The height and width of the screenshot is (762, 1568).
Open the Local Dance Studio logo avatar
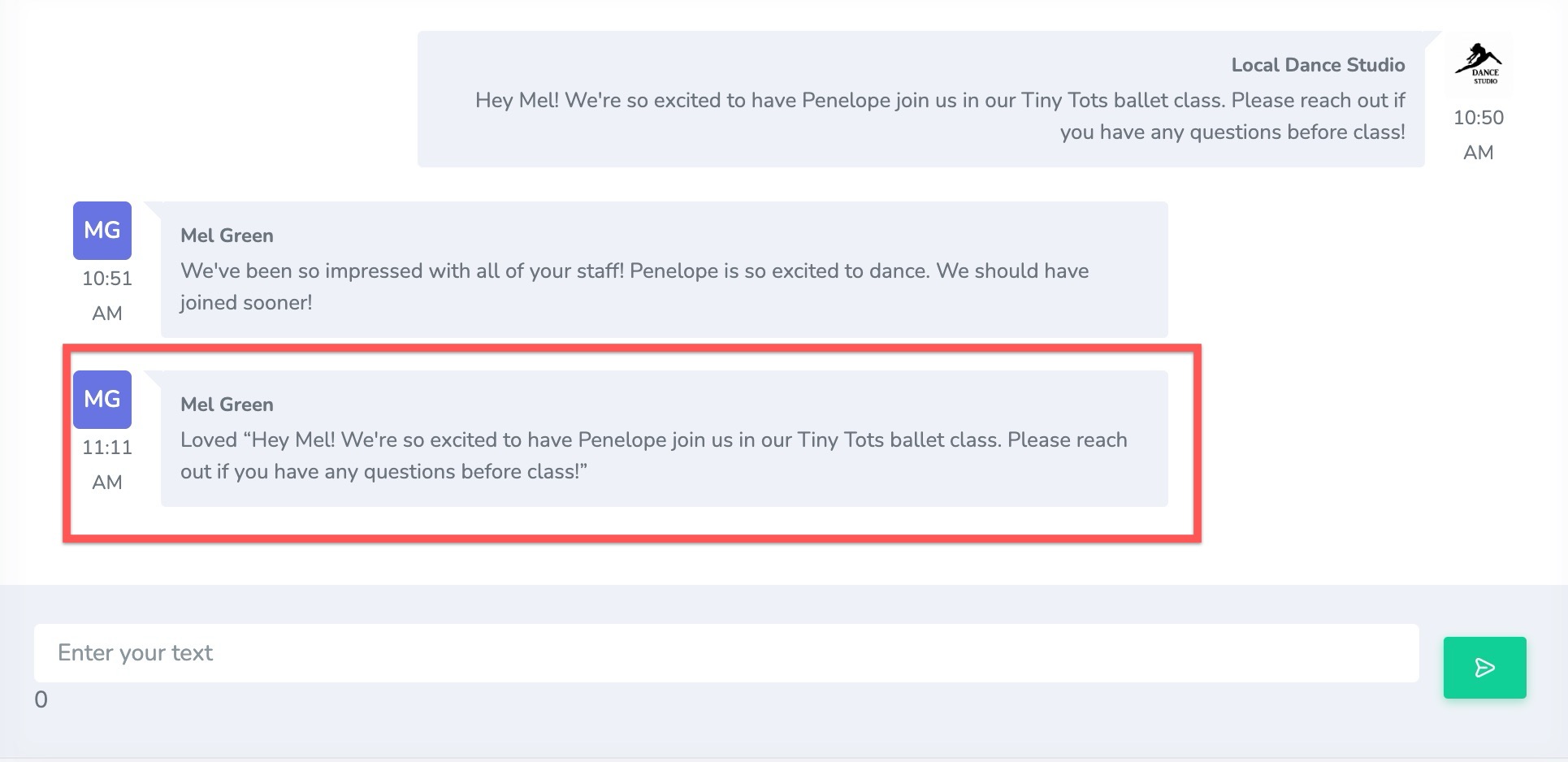coord(1478,64)
